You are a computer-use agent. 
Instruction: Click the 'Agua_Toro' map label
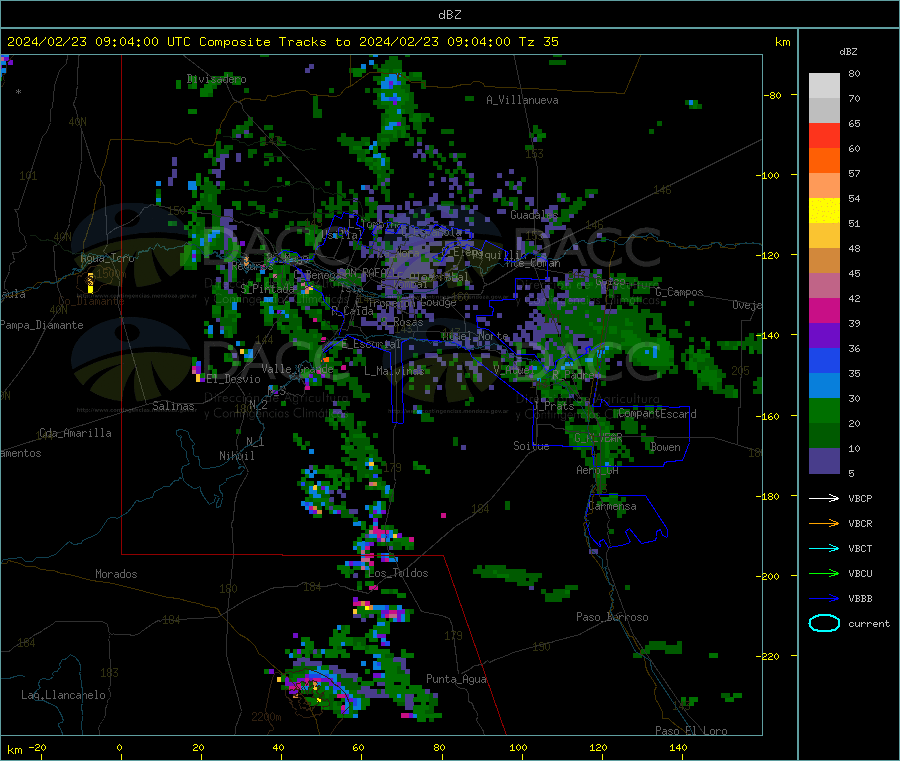pyautogui.click(x=107, y=258)
